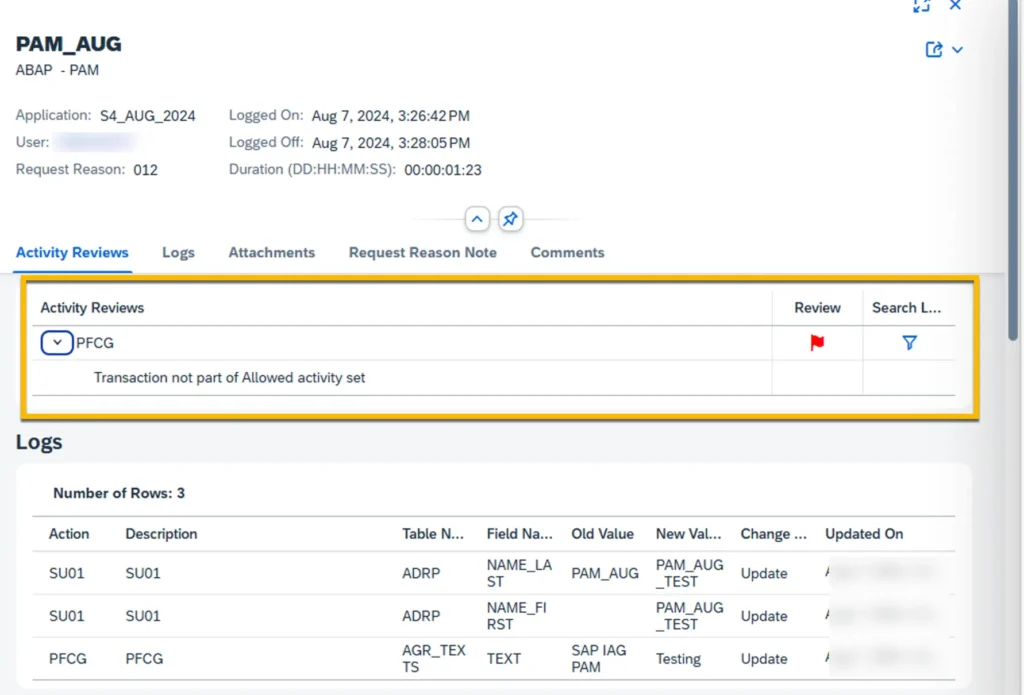
Task: Close the PAM_AUG detail panel
Action: click(955, 5)
